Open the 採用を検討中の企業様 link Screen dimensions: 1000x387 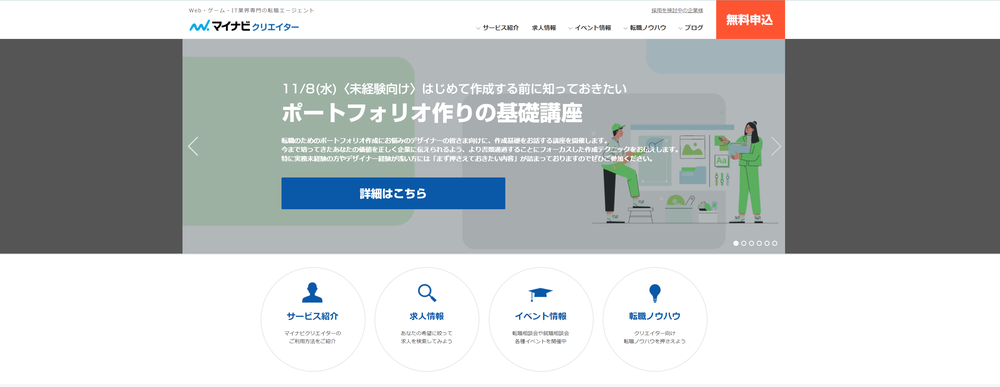pos(677,10)
